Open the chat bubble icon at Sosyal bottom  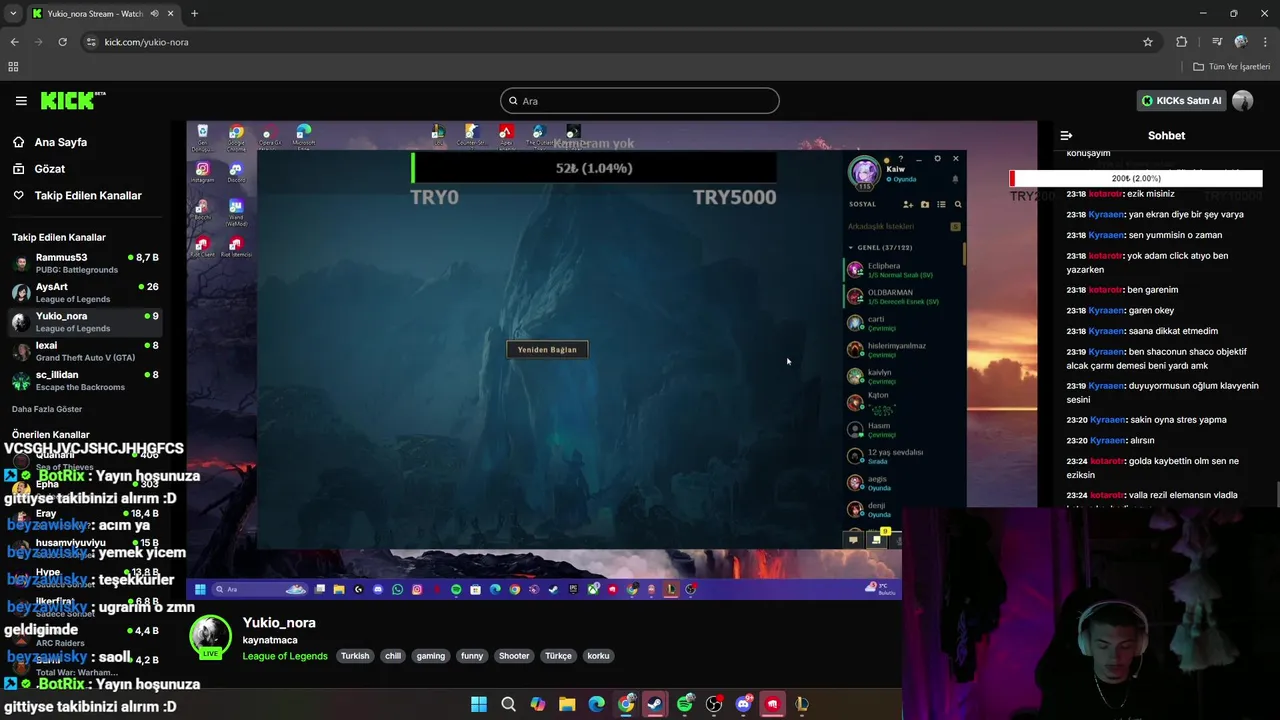tap(853, 540)
